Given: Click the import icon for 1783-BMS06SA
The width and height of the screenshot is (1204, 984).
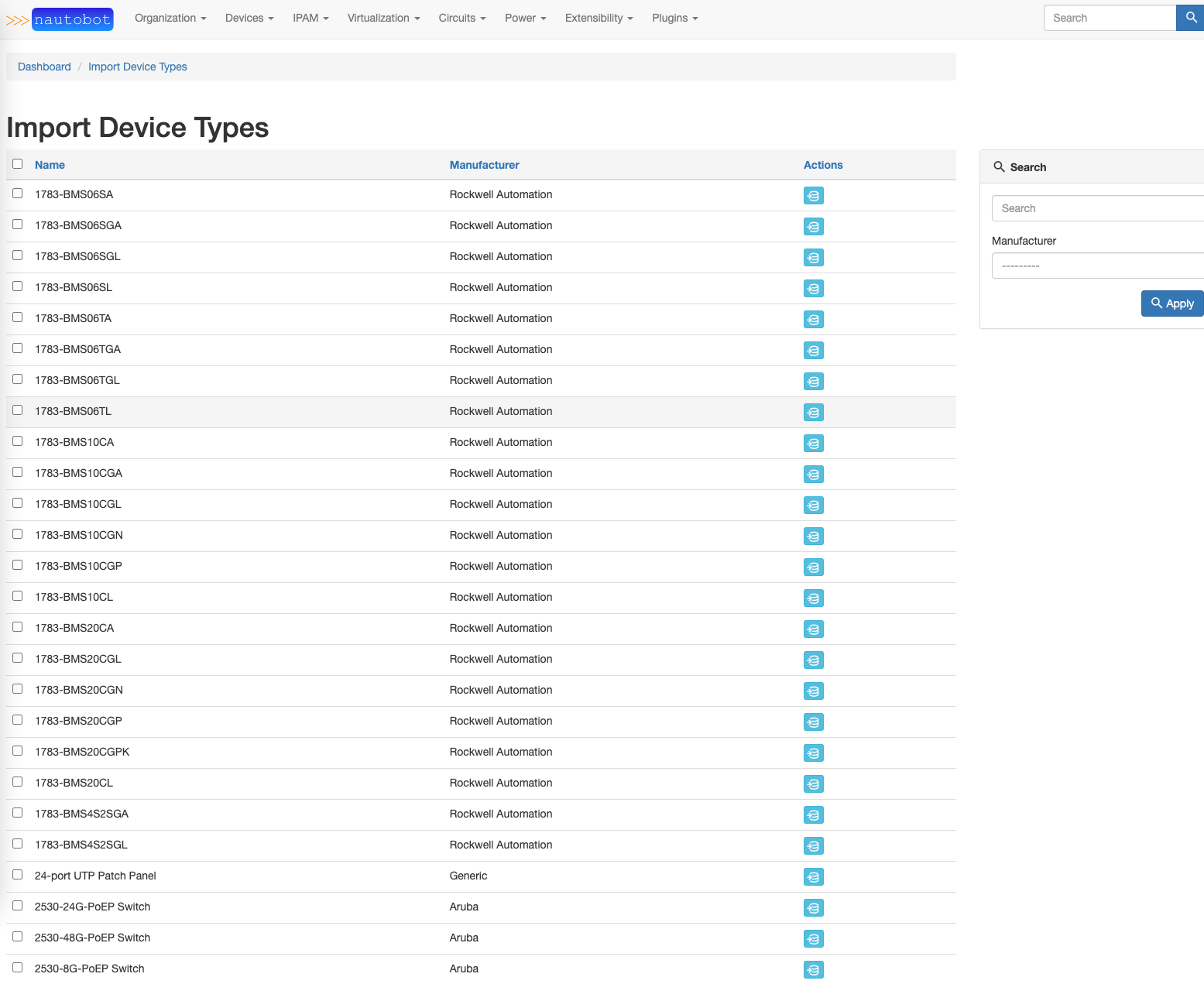Looking at the screenshot, I should (813, 196).
